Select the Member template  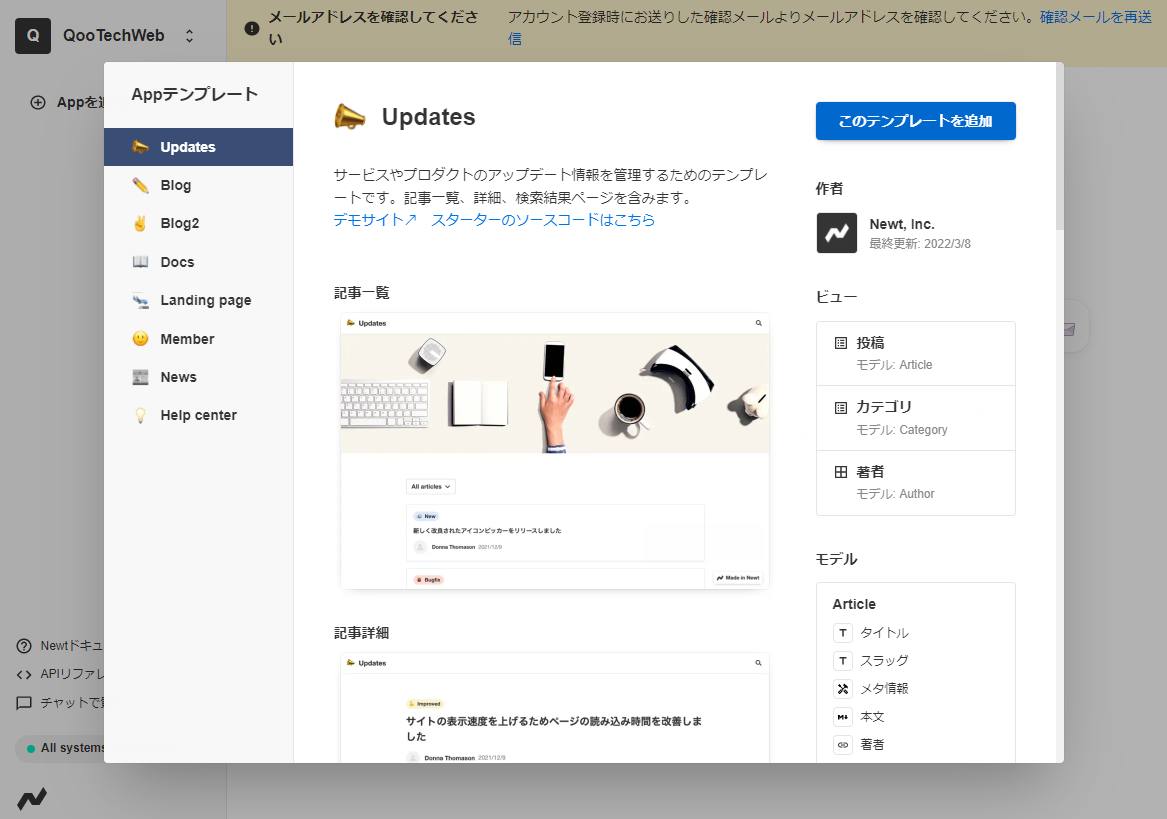click(x=198, y=339)
